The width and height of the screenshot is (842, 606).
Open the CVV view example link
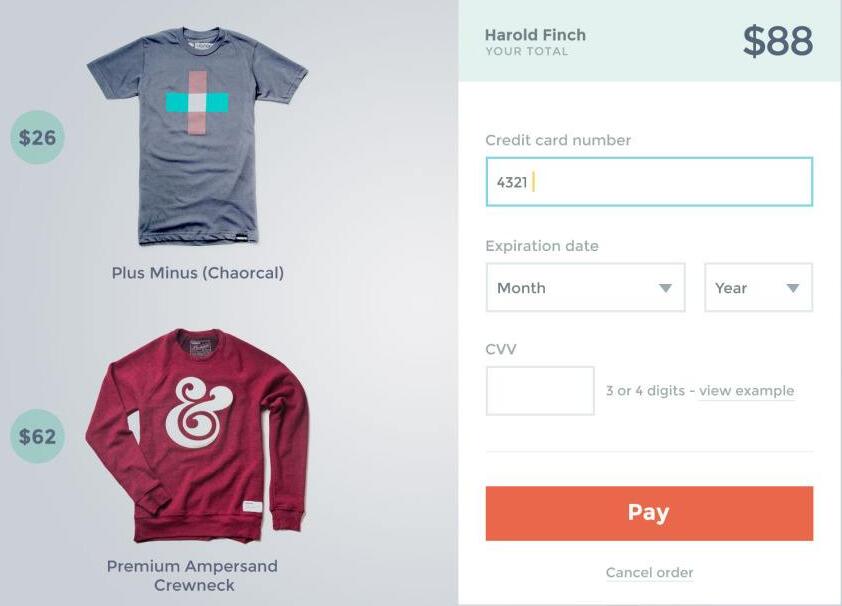(746, 391)
